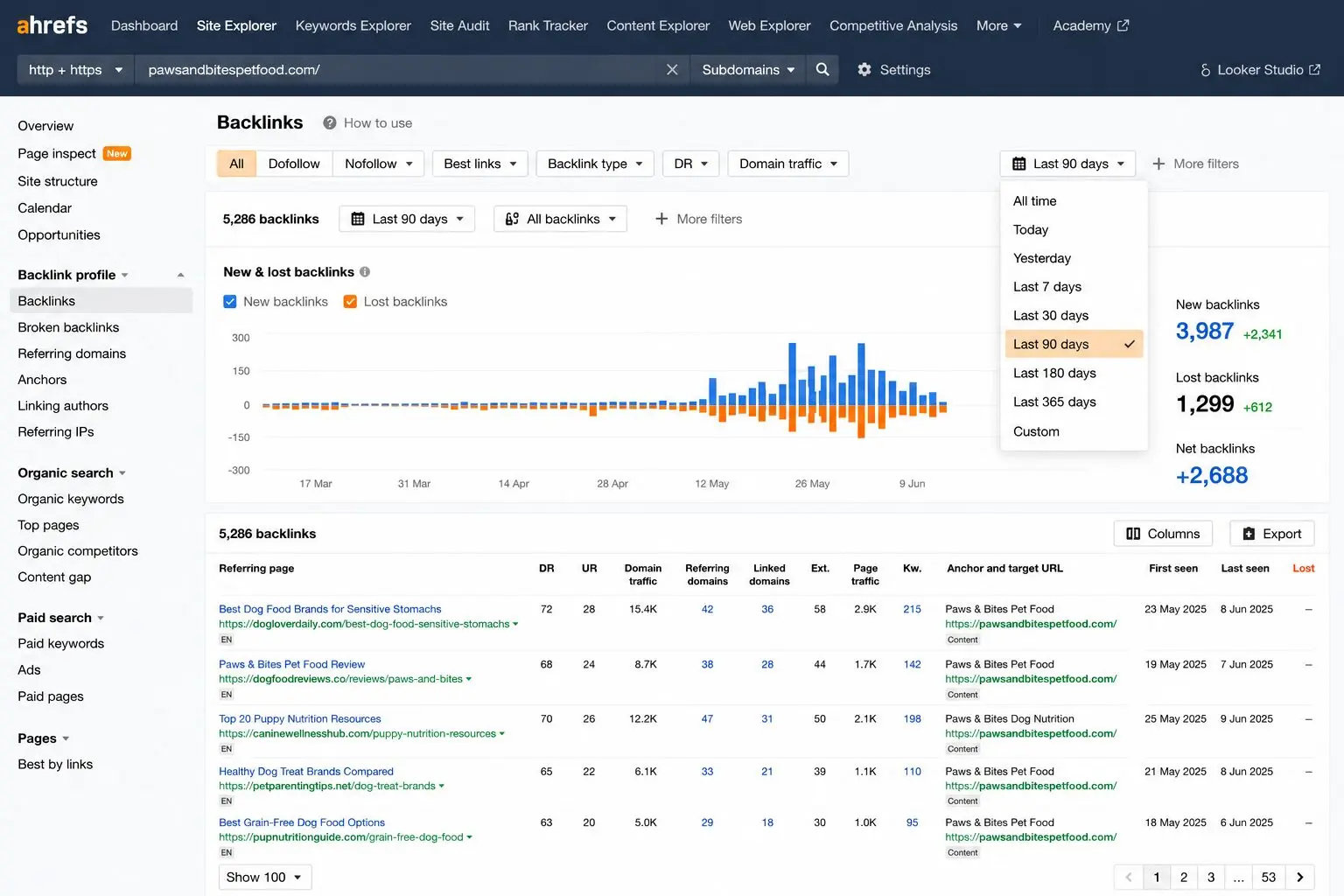Select Last 30 days from date menu
This screenshot has width=1344, height=896.
click(1074, 316)
